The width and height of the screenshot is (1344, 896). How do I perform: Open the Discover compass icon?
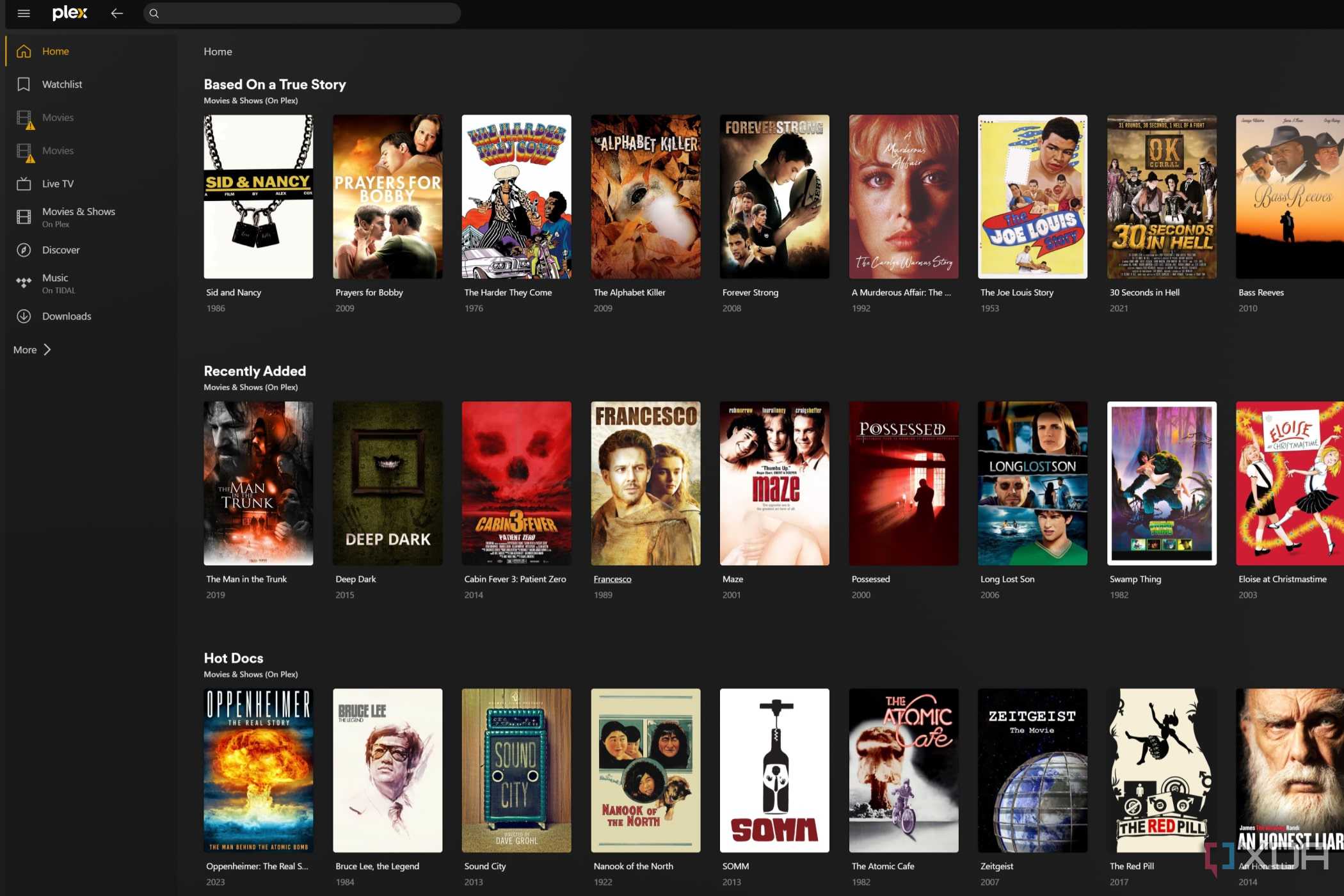pyautogui.click(x=24, y=250)
